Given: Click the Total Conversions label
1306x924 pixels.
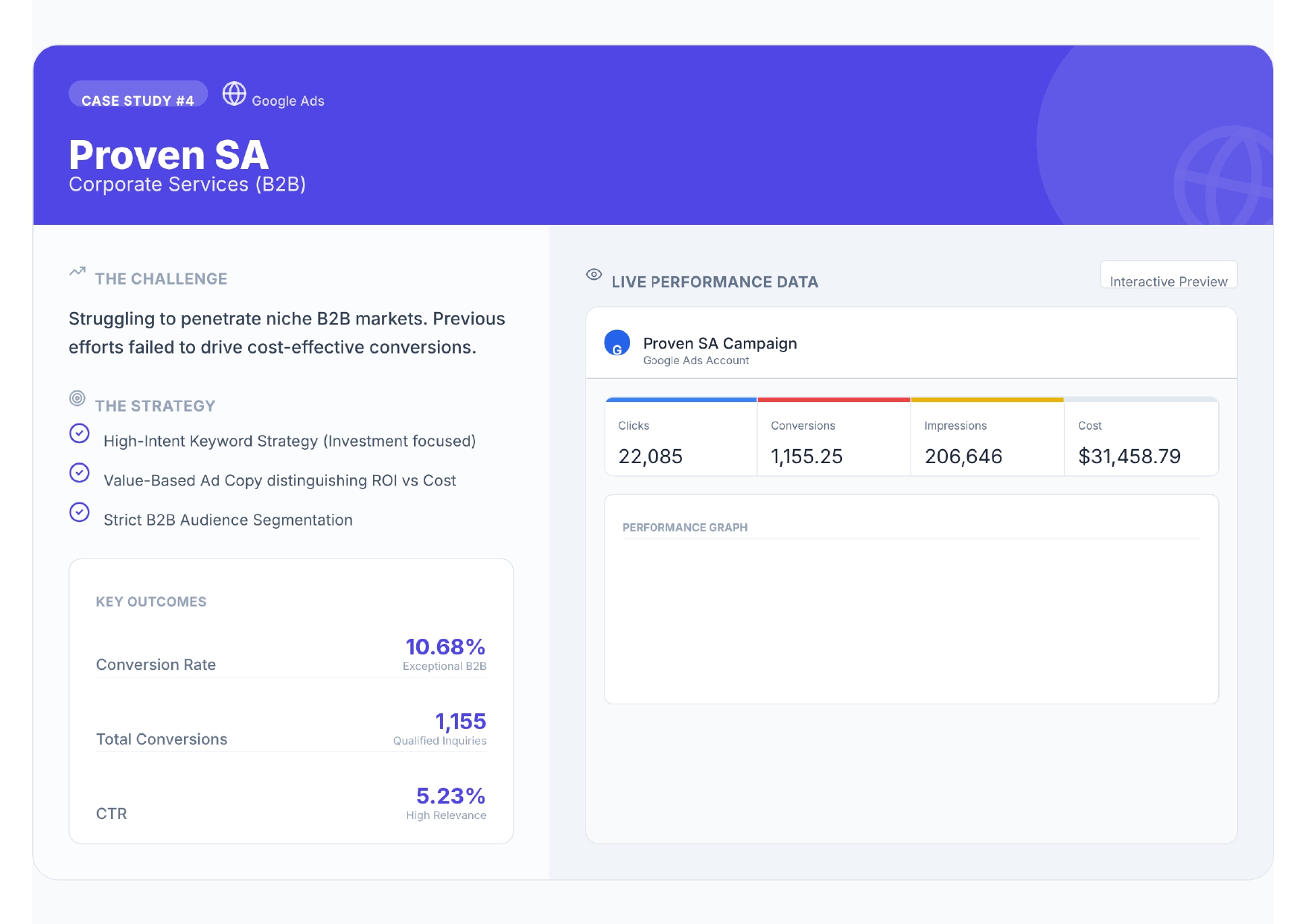Looking at the screenshot, I should pyautogui.click(x=162, y=739).
